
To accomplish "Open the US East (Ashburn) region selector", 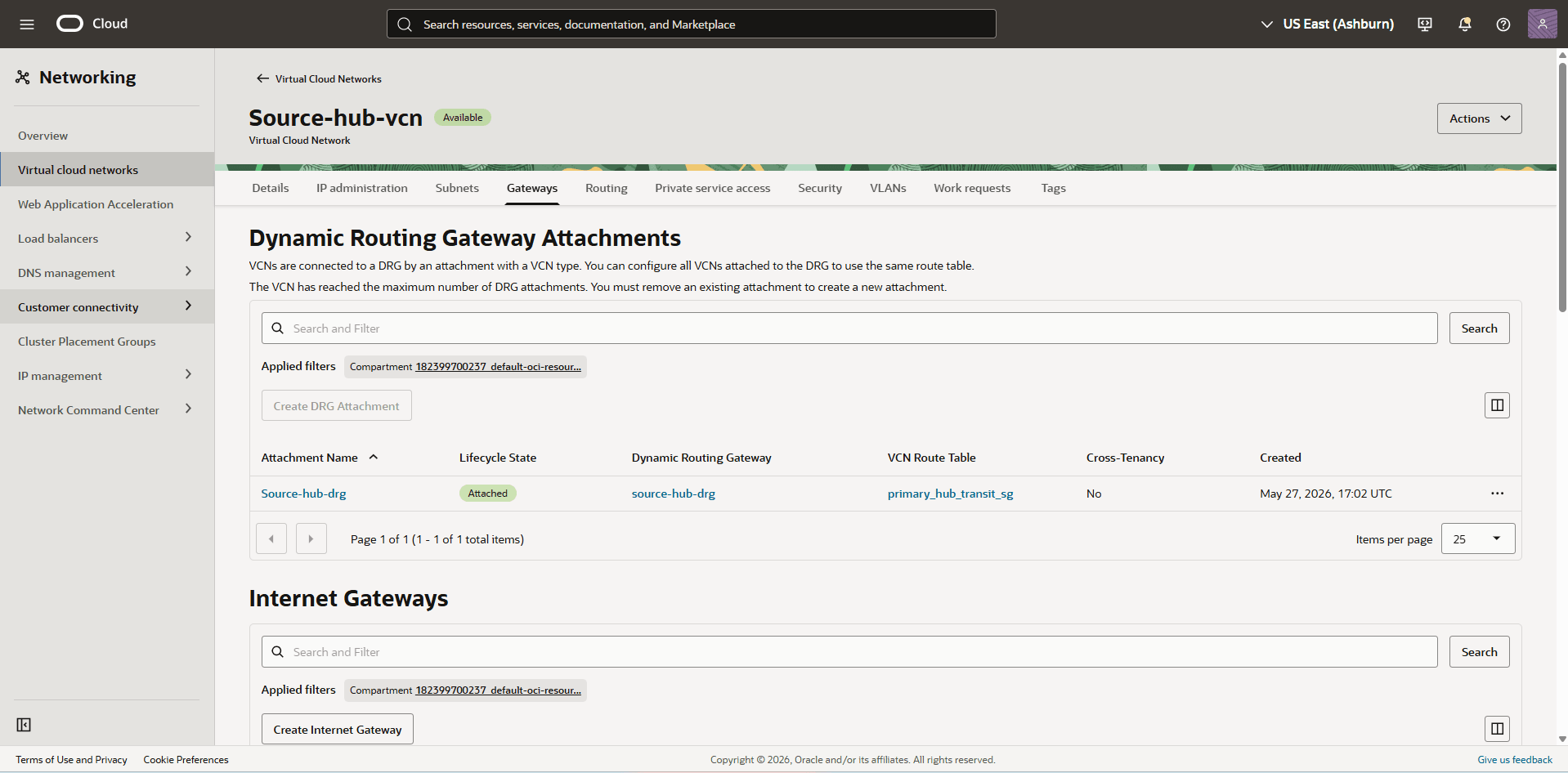I will [x=1327, y=25].
